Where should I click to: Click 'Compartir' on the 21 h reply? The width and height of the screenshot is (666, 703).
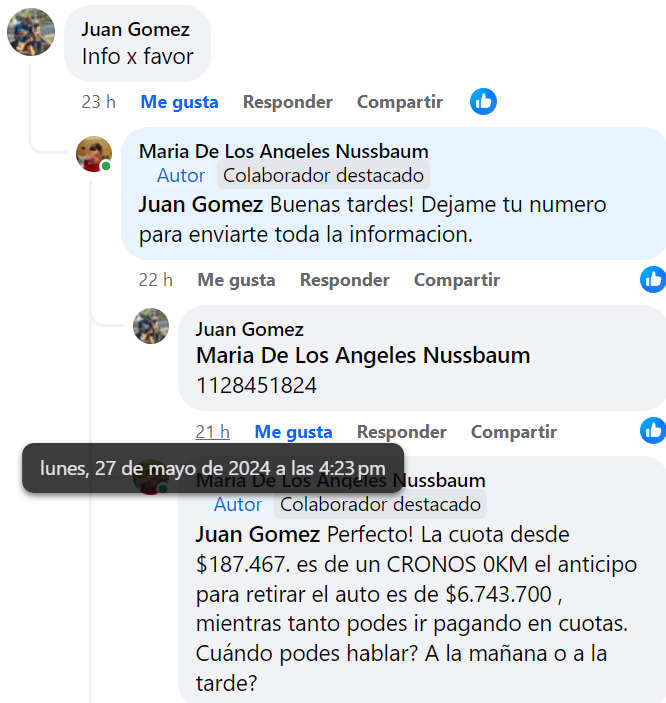513,432
